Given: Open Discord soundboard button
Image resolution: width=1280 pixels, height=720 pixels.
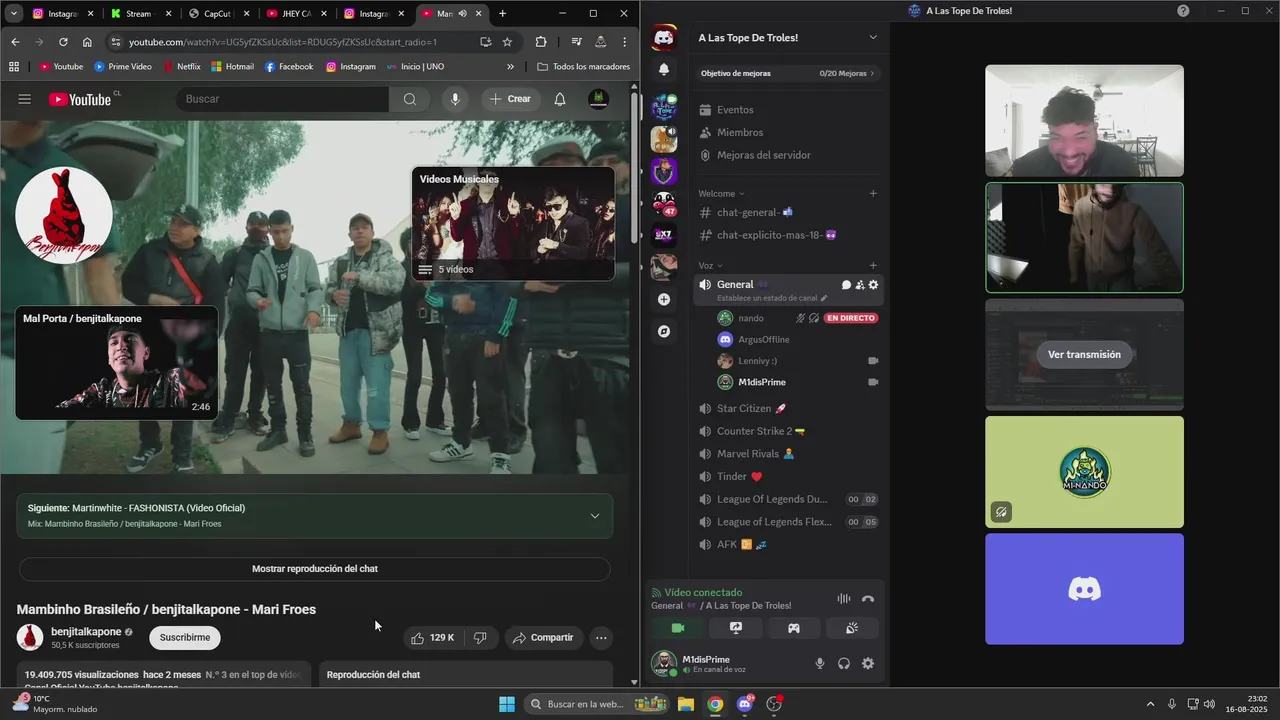Looking at the screenshot, I should (852, 628).
